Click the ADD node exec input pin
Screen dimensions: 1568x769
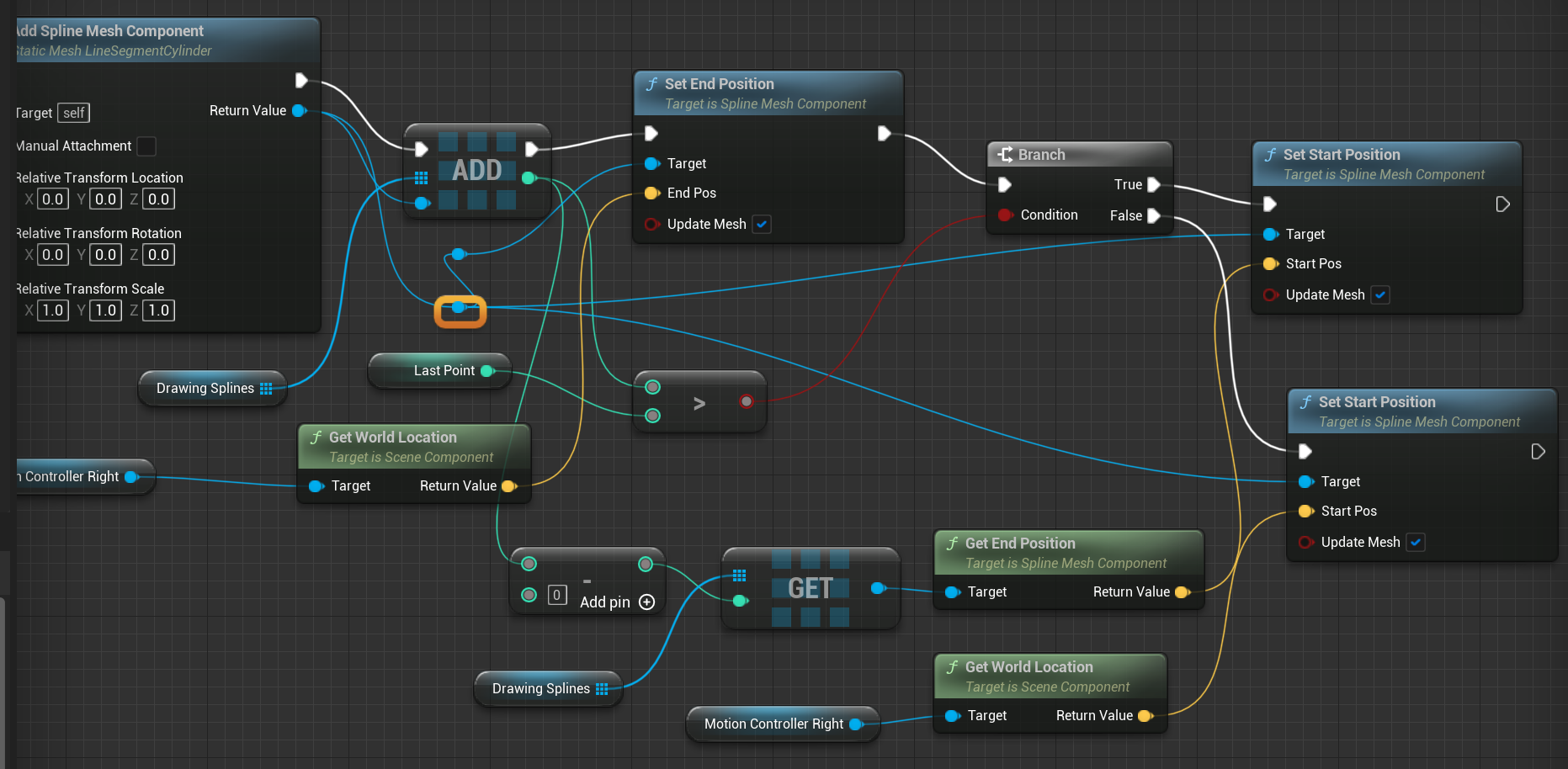click(422, 149)
